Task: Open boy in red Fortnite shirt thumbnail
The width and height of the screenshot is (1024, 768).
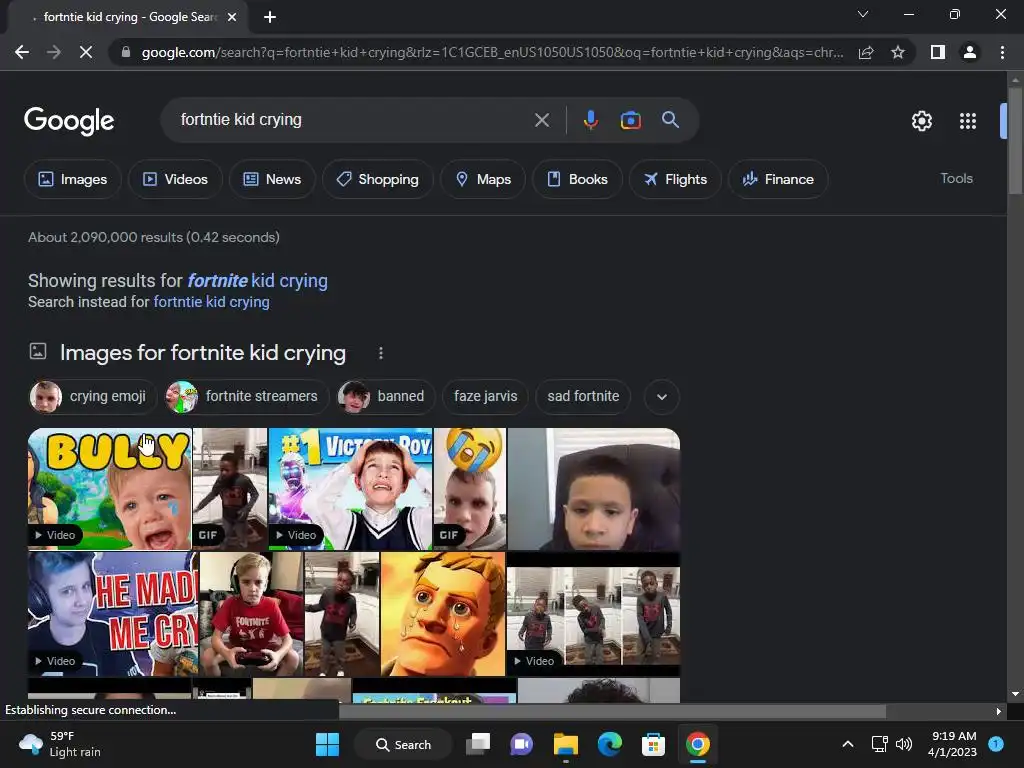Action: pyautogui.click(x=251, y=614)
